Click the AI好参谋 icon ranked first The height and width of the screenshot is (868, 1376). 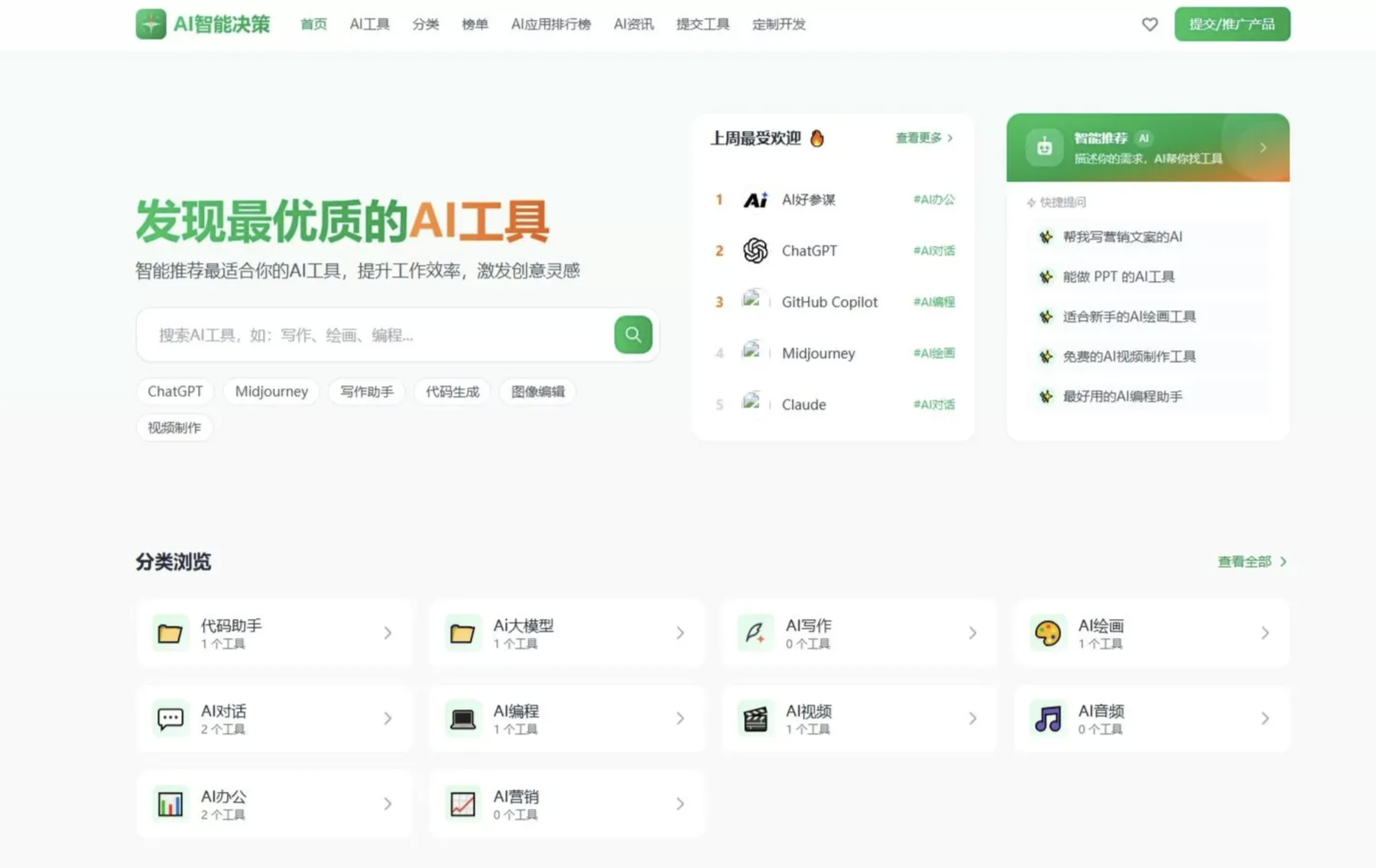(755, 199)
